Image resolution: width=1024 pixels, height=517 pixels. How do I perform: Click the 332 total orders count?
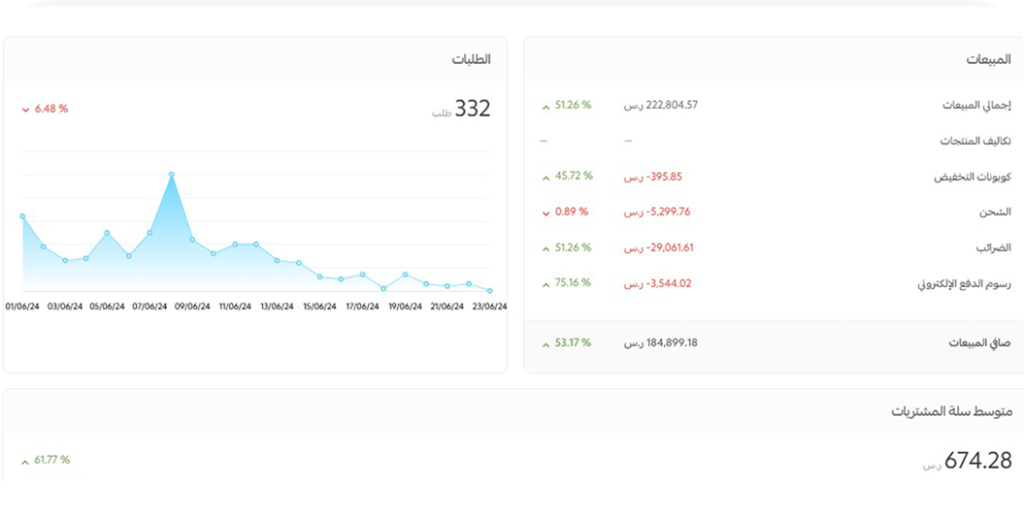pyautogui.click(x=472, y=109)
